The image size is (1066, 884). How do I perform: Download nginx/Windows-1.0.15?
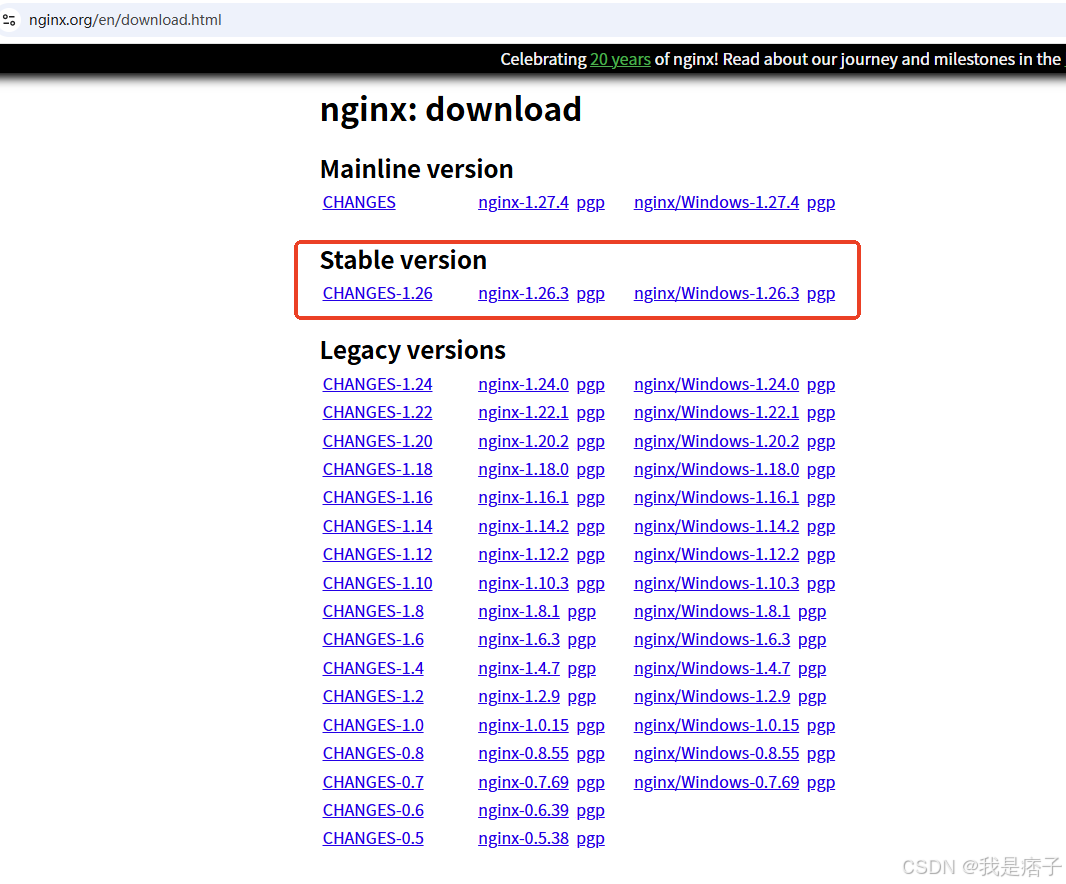[716, 726]
